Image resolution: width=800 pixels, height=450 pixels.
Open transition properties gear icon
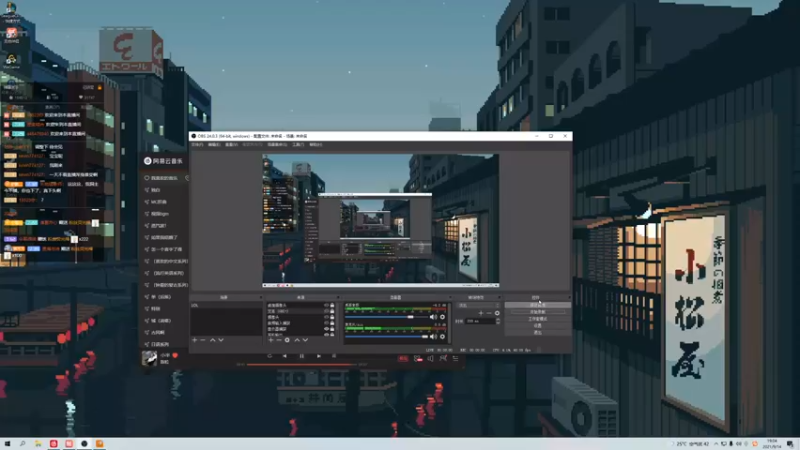click(497, 313)
